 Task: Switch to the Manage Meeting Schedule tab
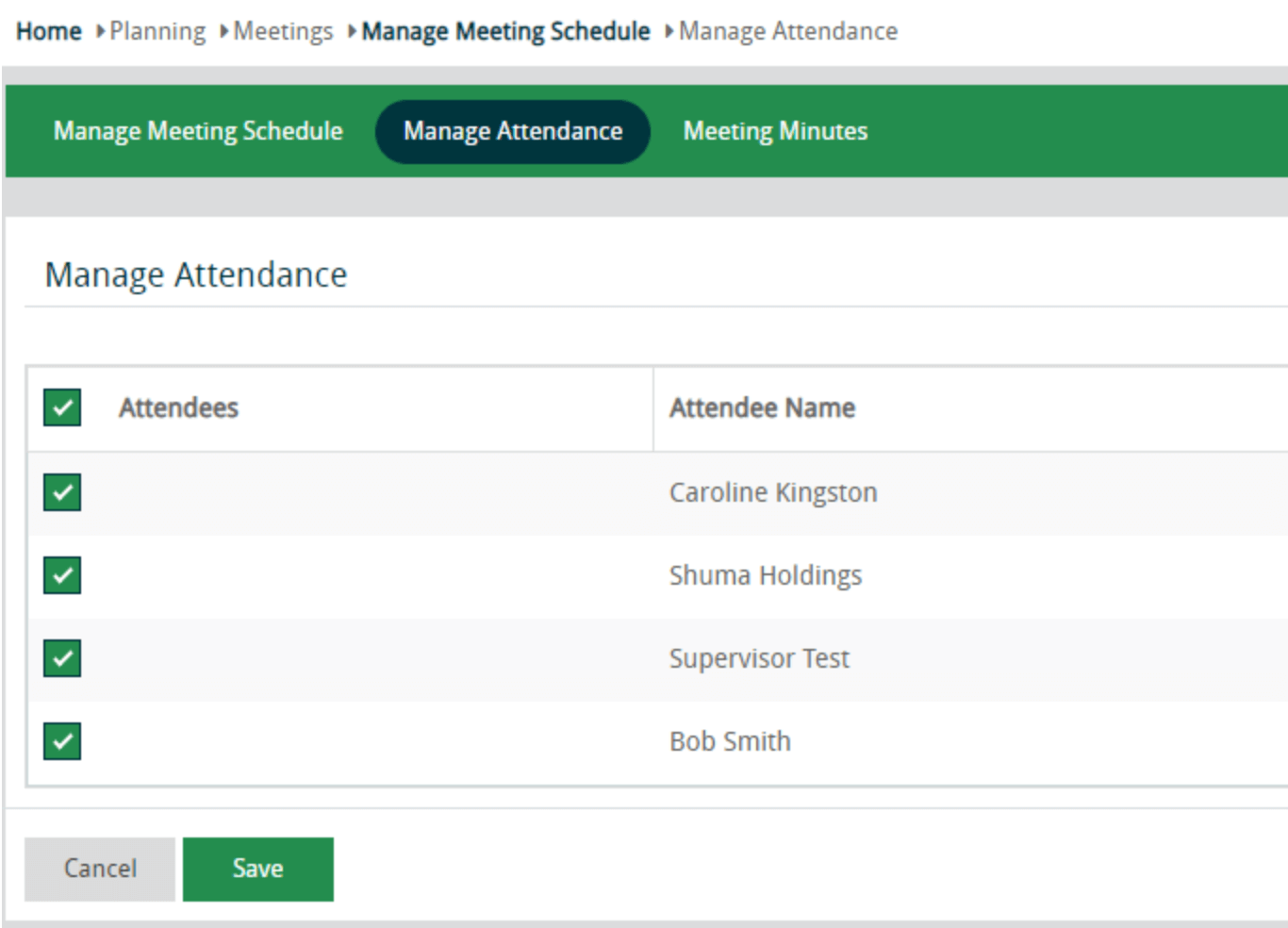tap(198, 131)
